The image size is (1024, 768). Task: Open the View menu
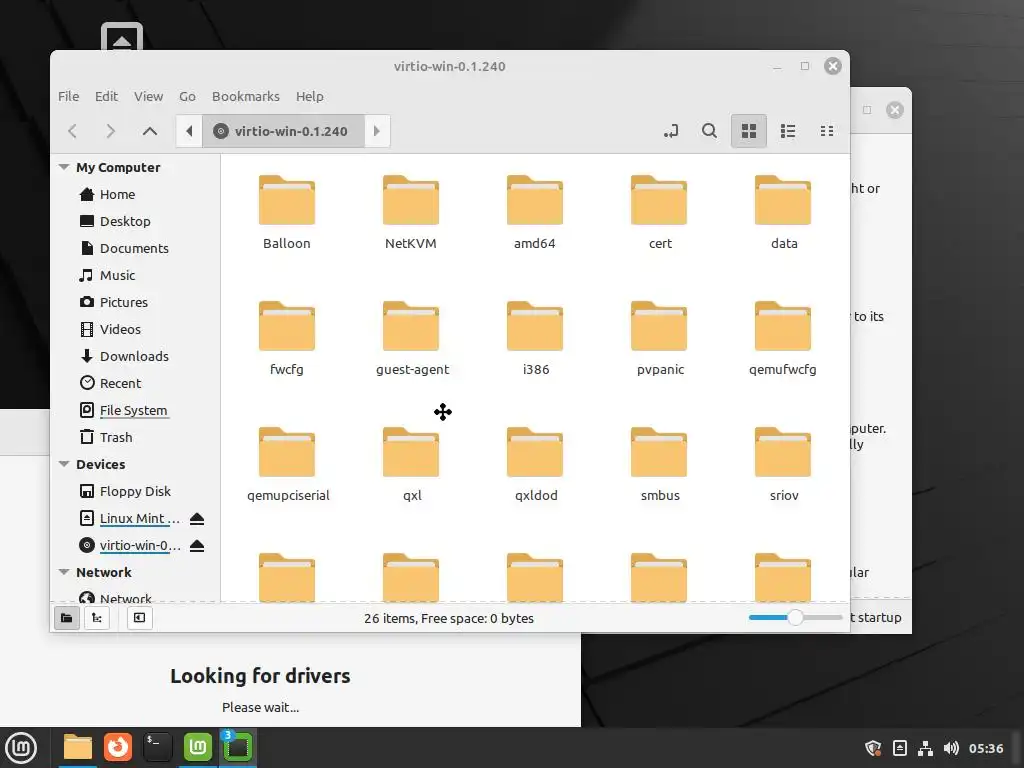[x=149, y=97]
